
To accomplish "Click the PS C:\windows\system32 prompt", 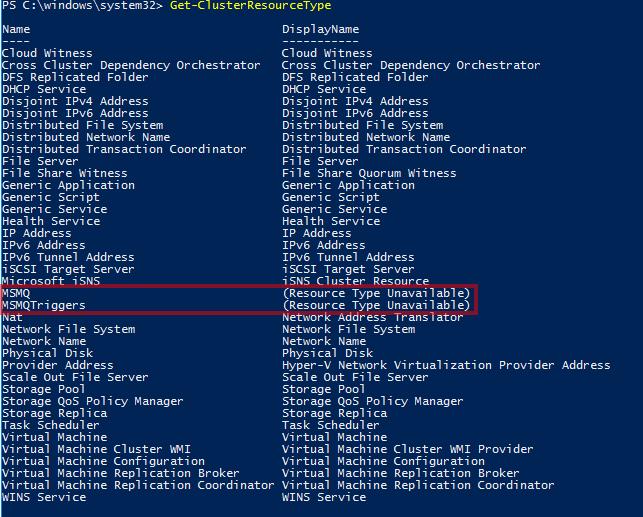I will (82, 6).
